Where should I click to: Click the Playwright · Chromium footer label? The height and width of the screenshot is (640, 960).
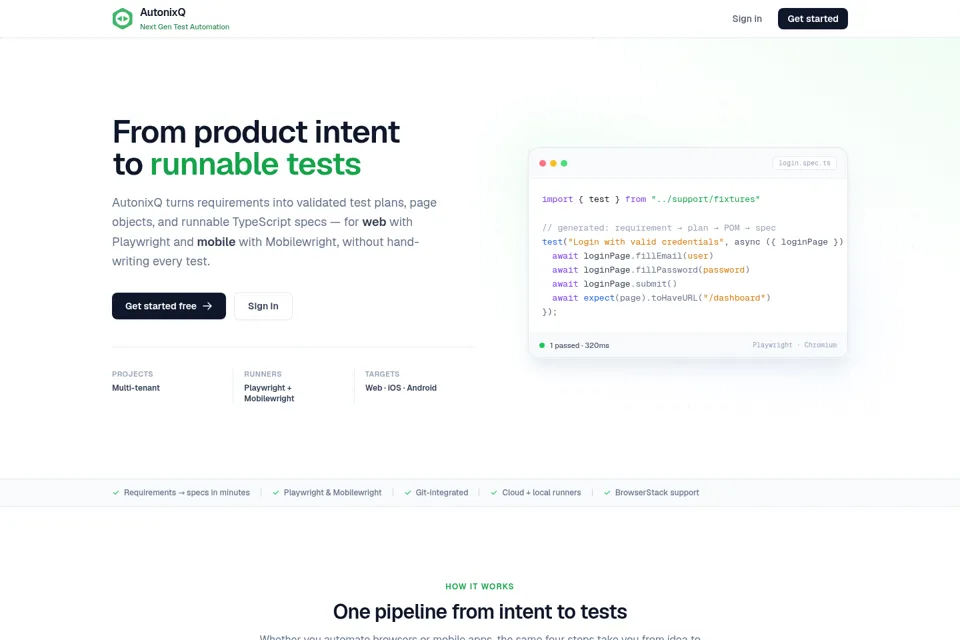coord(795,345)
